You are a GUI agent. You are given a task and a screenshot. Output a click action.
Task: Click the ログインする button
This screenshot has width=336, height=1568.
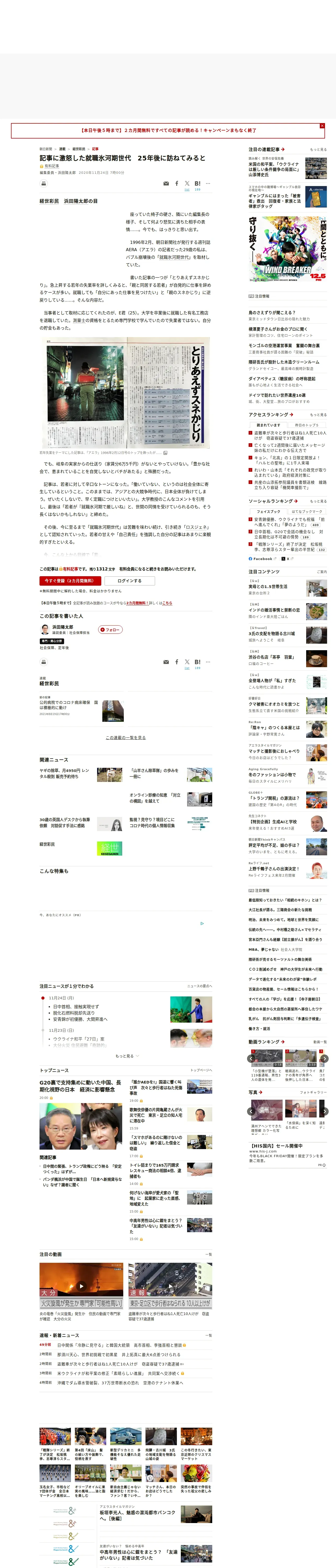(x=129, y=581)
